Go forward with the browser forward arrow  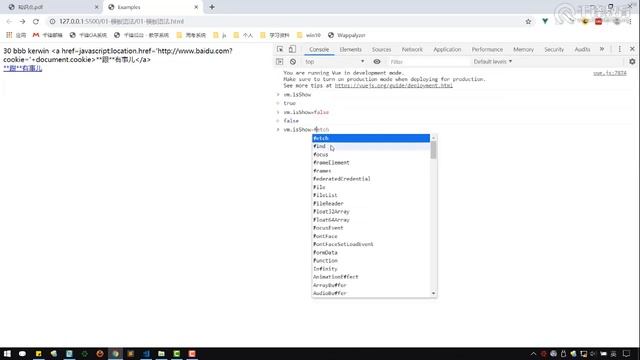[x=22, y=21]
